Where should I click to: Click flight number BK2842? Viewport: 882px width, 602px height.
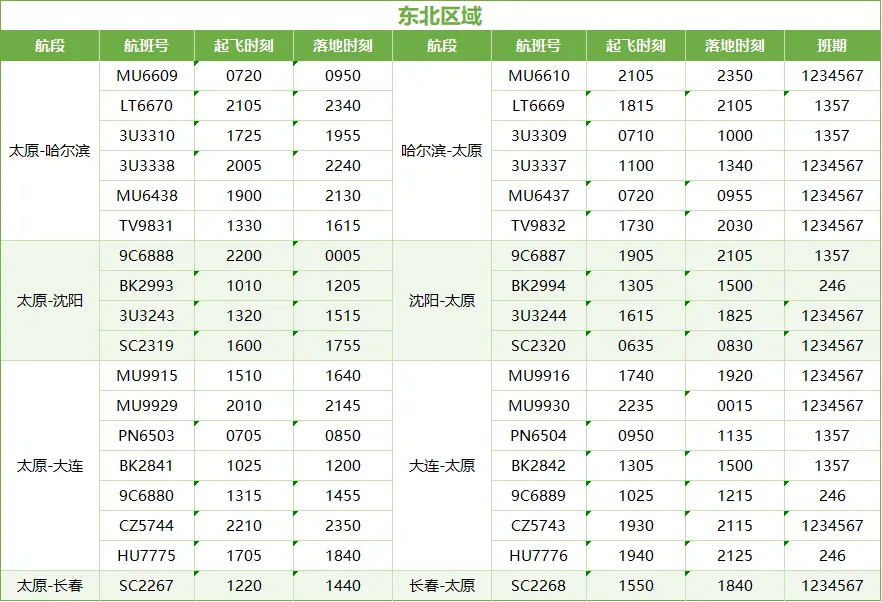(x=539, y=466)
